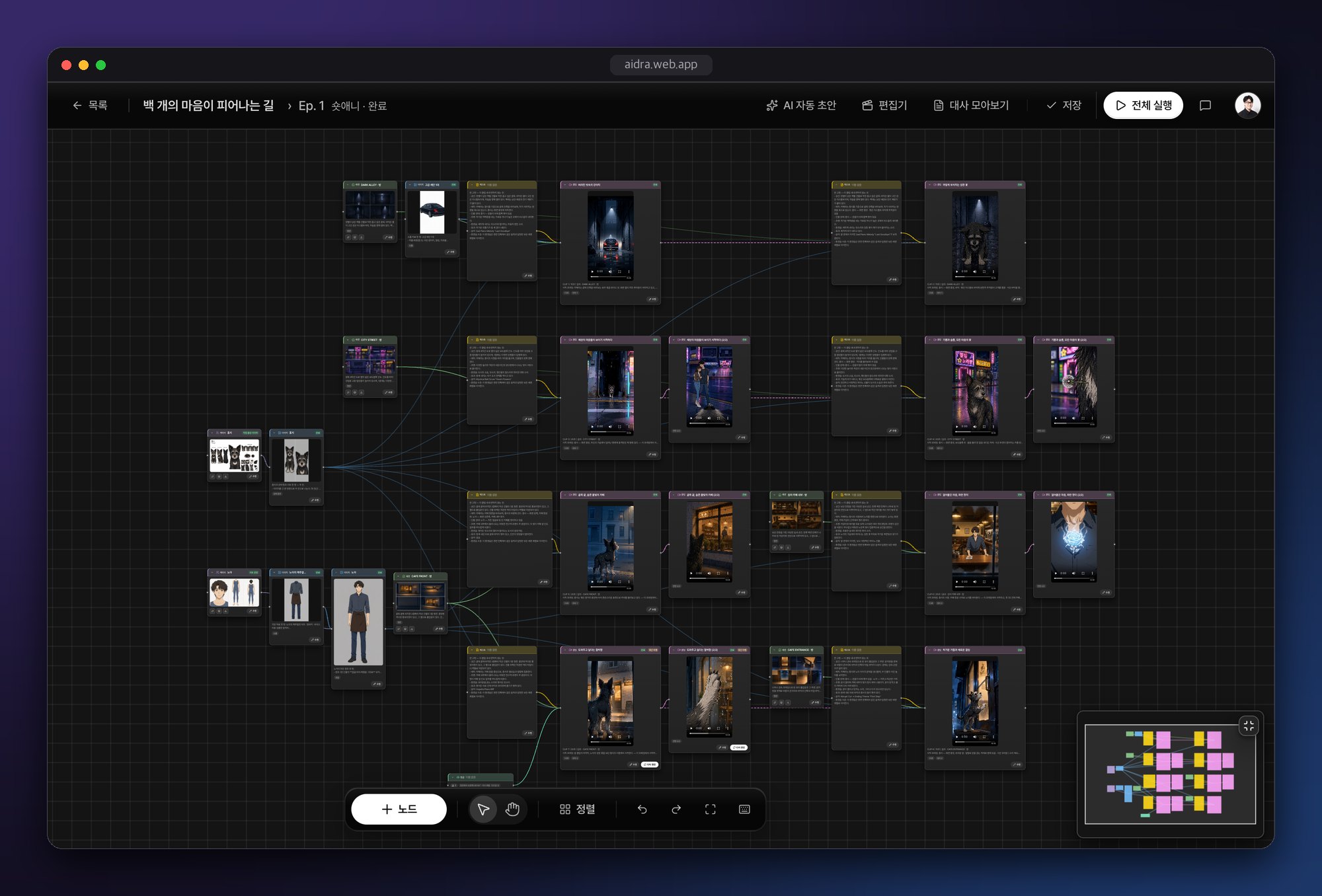
Task: Switch to the hand pan tool
Action: coord(512,809)
